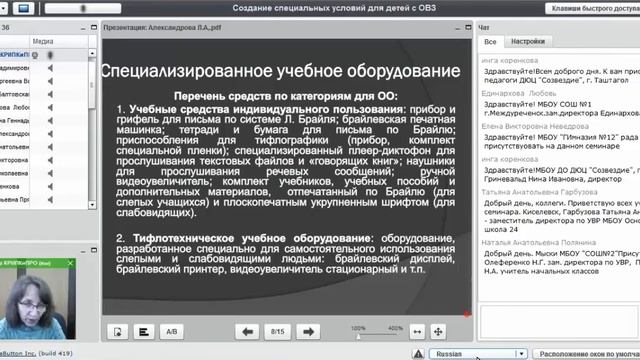This screenshot has height=360, width=640.
Task: Switch to the Все chat tab
Action: tap(490, 42)
